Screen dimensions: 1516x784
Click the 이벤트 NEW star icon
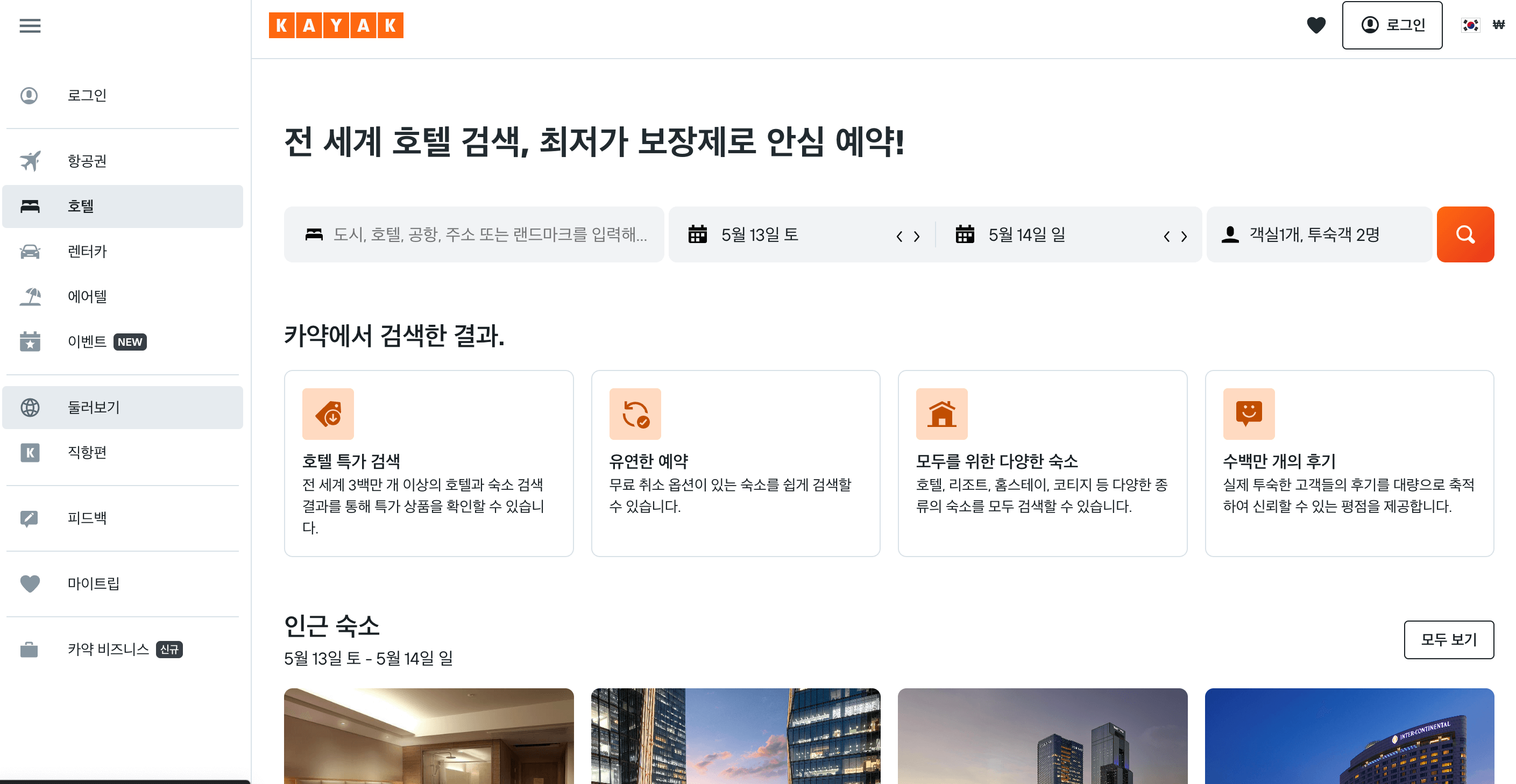pos(30,341)
